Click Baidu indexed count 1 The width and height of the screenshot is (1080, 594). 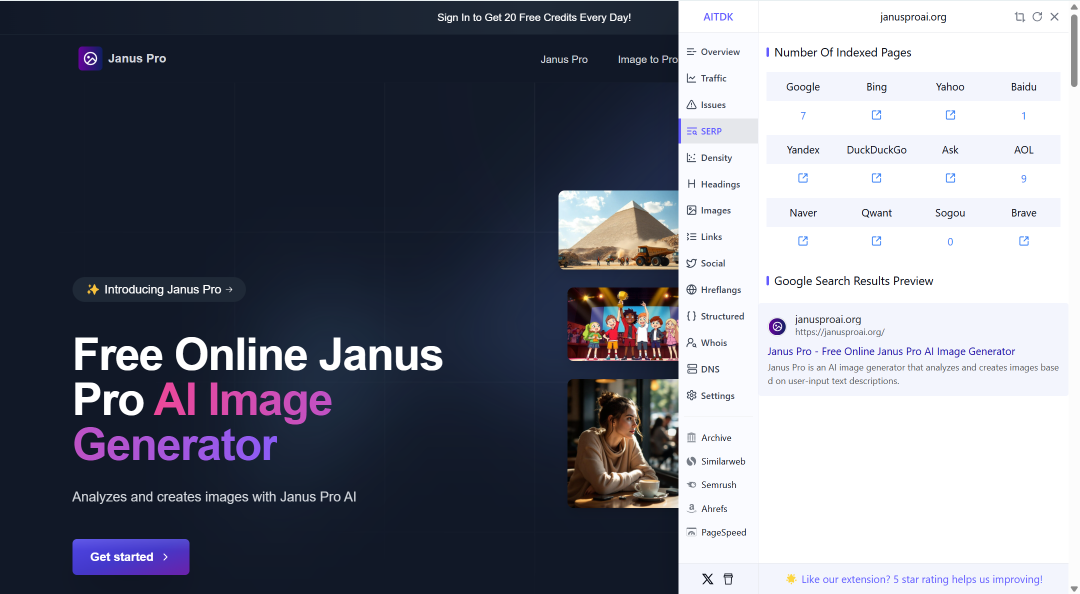1024,116
